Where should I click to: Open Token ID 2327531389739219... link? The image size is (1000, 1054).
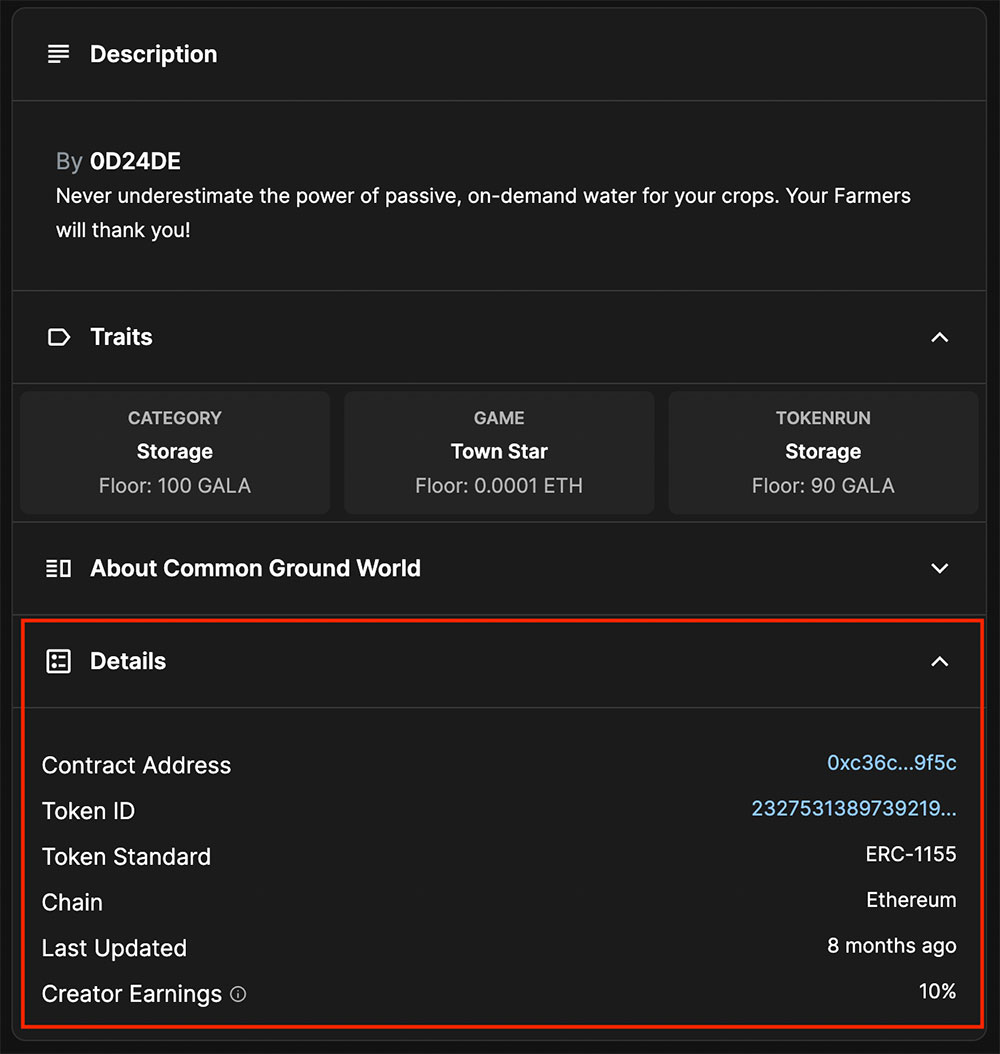(853, 808)
